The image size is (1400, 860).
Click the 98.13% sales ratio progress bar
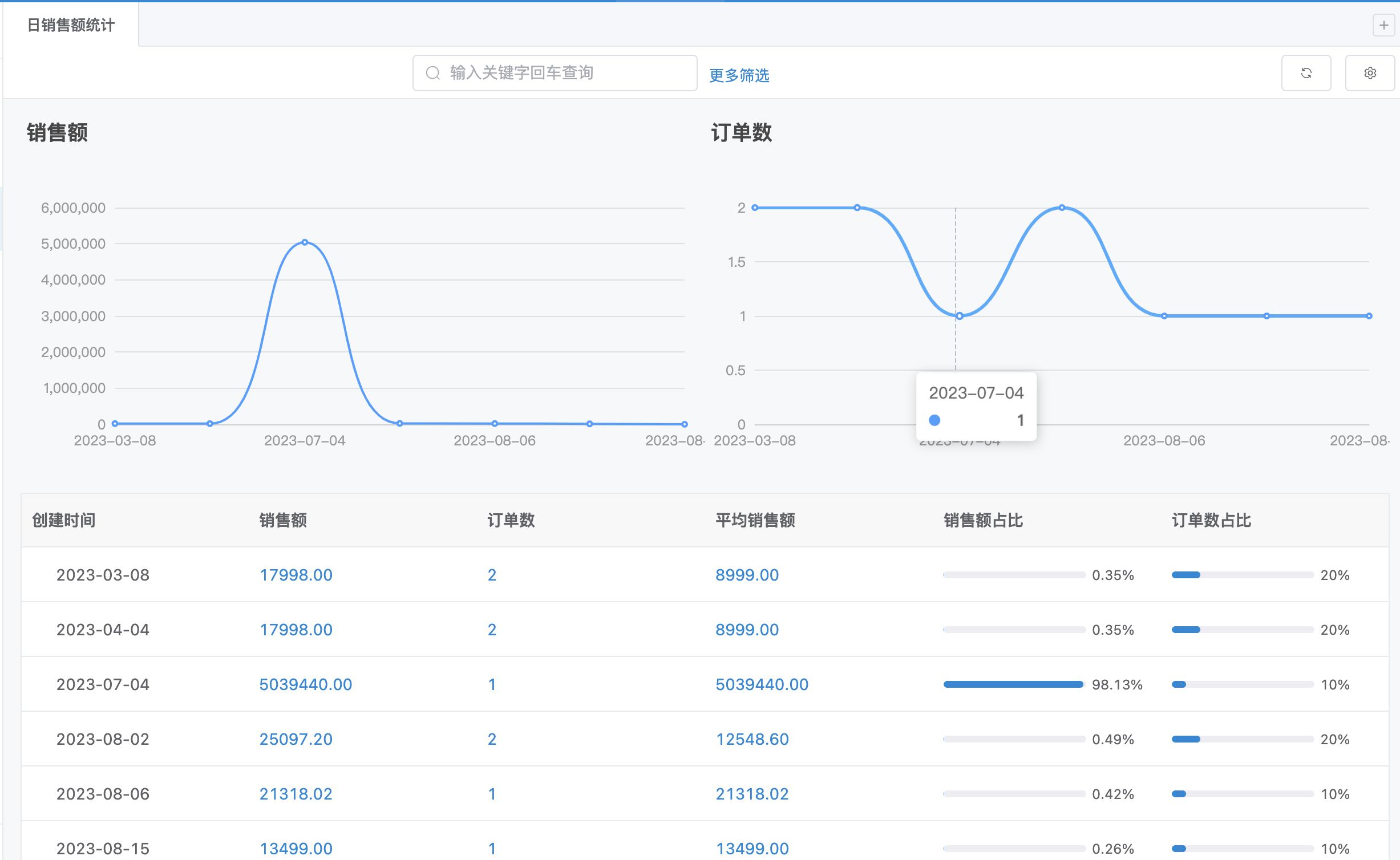[x=1013, y=684]
